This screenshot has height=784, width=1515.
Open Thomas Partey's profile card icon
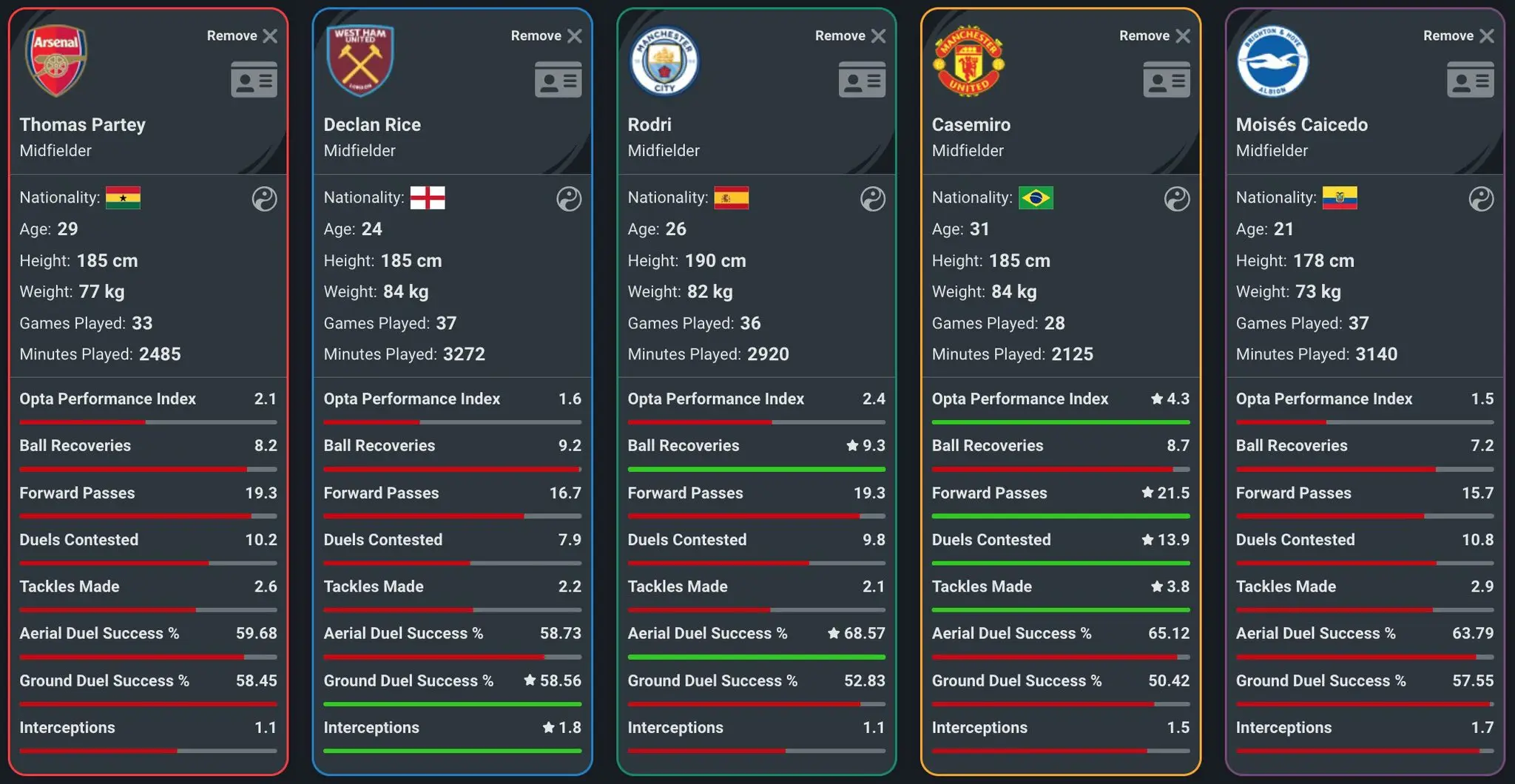pos(254,80)
